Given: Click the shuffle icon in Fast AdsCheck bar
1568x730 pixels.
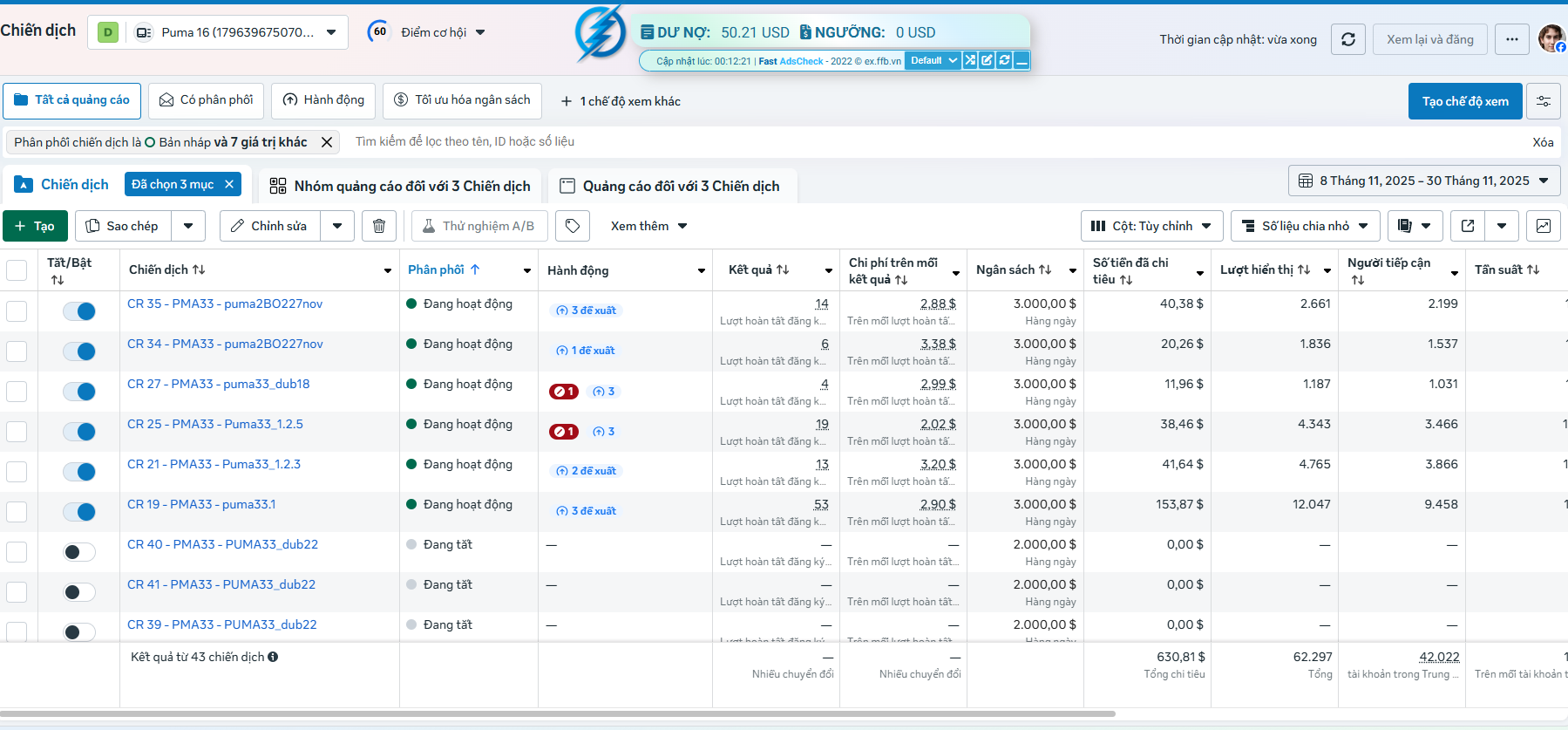Looking at the screenshot, I should pos(970,60).
